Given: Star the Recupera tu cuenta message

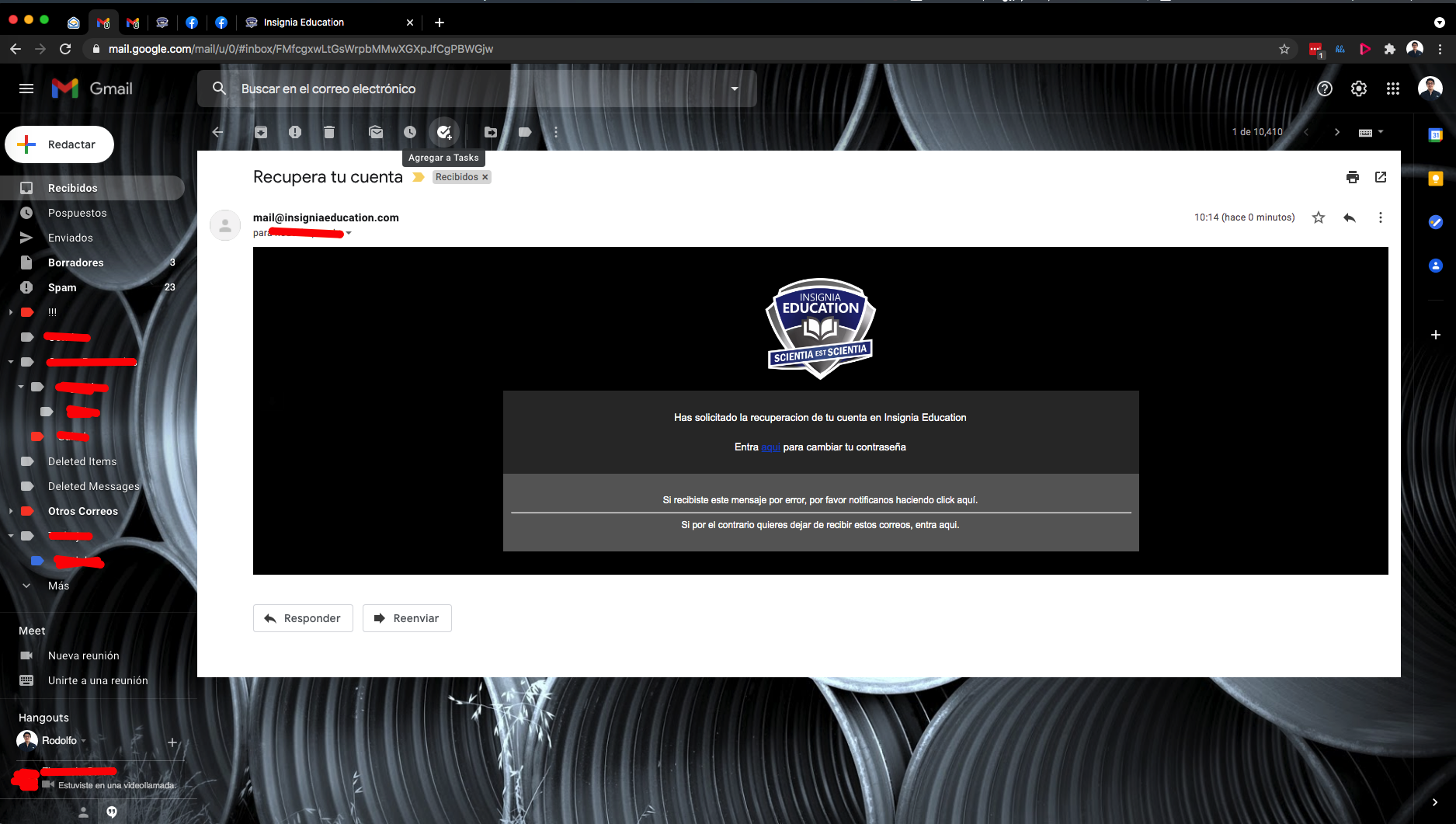Looking at the screenshot, I should [x=1319, y=217].
